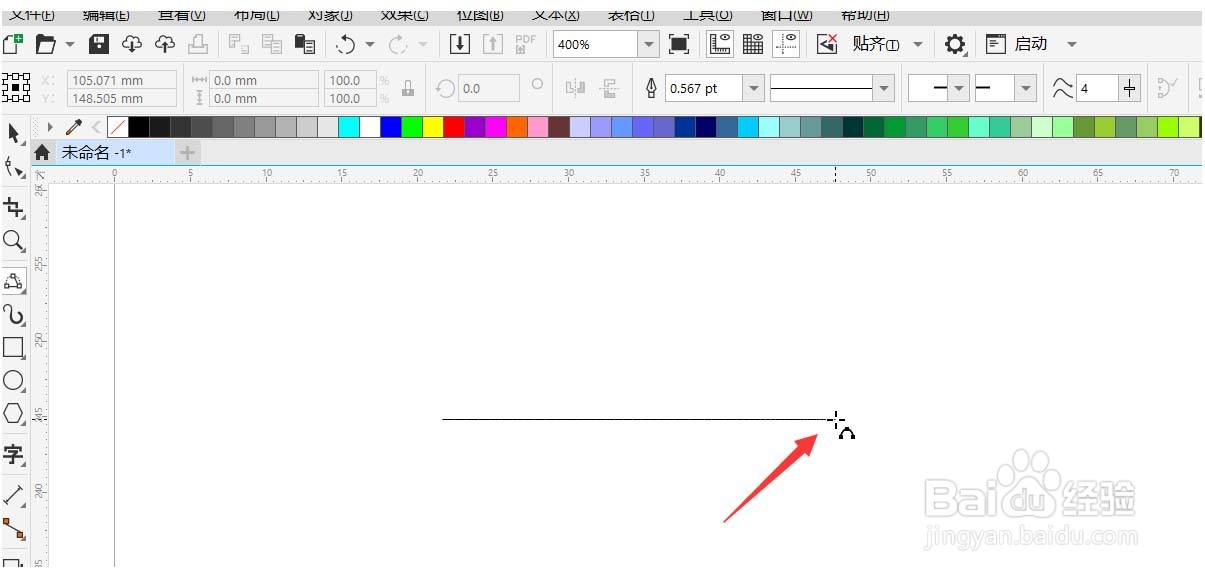The image size is (1205, 578).
Task: Expand the 贴齐 snap-to dropdown
Action: point(918,44)
